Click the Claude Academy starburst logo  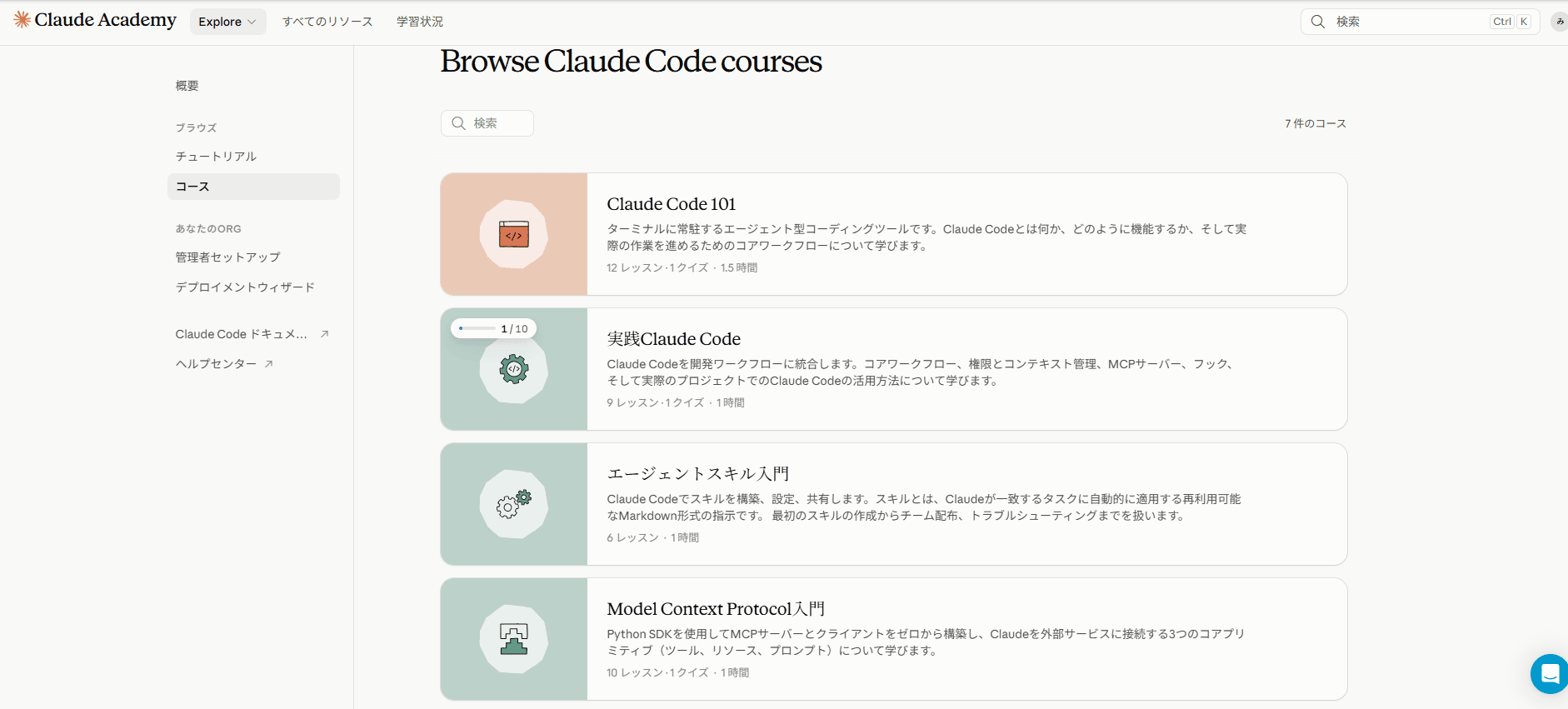[22, 20]
